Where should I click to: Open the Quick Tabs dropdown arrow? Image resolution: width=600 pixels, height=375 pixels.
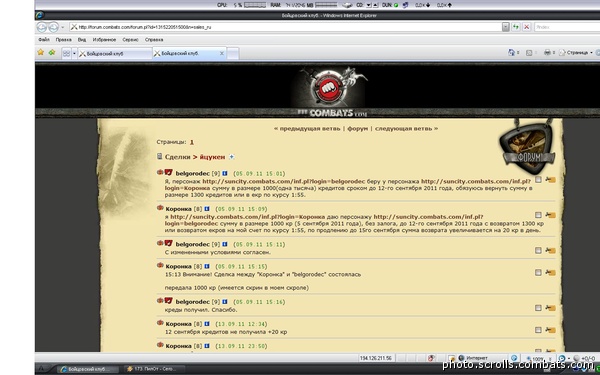point(74,54)
